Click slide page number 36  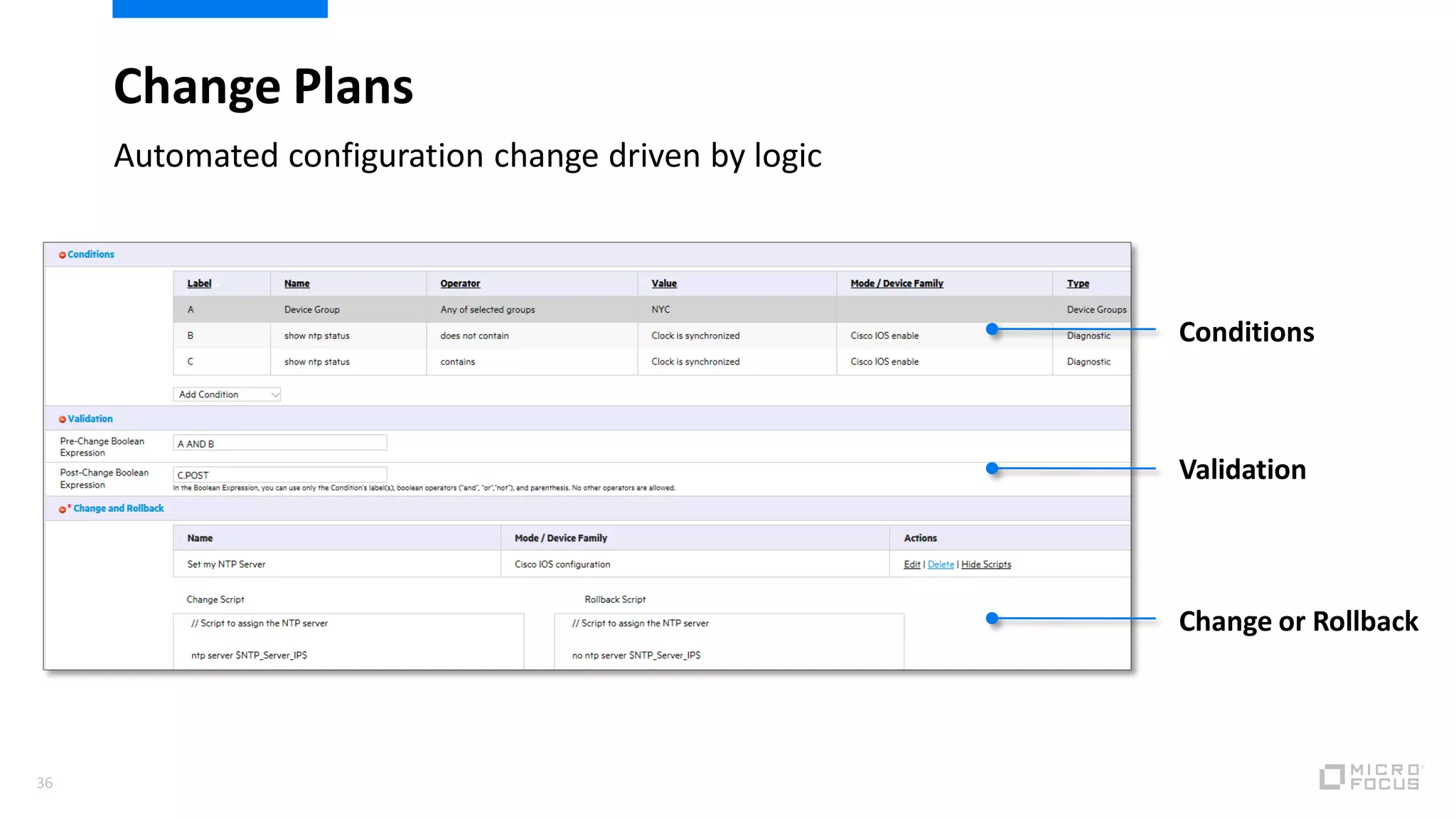click(x=45, y=783)
